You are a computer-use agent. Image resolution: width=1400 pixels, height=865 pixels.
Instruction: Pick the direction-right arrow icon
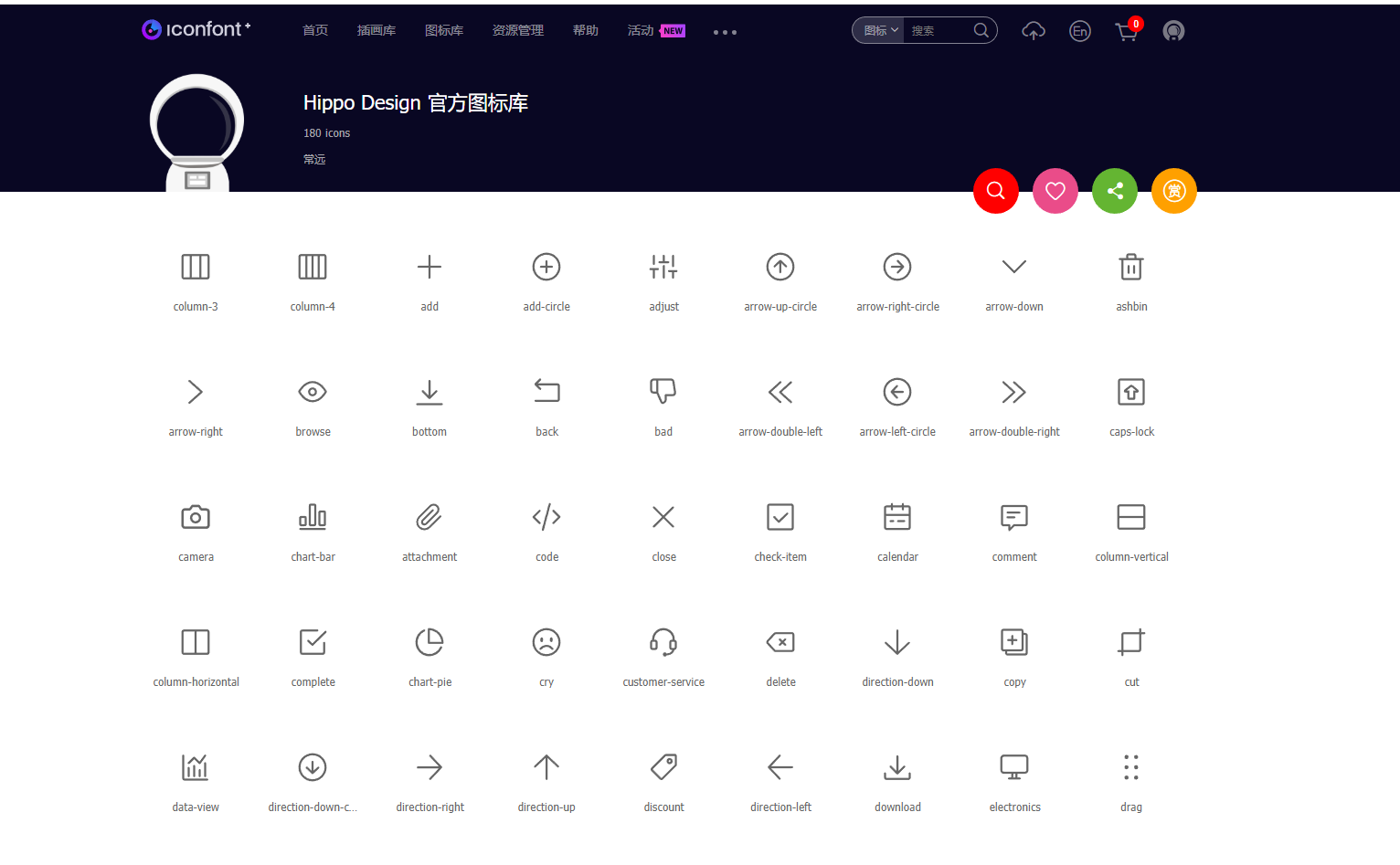tap(430, 767)
